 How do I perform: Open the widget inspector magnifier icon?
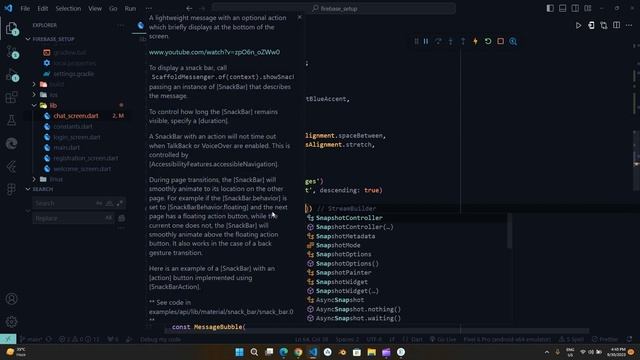[x=513, y=41]
